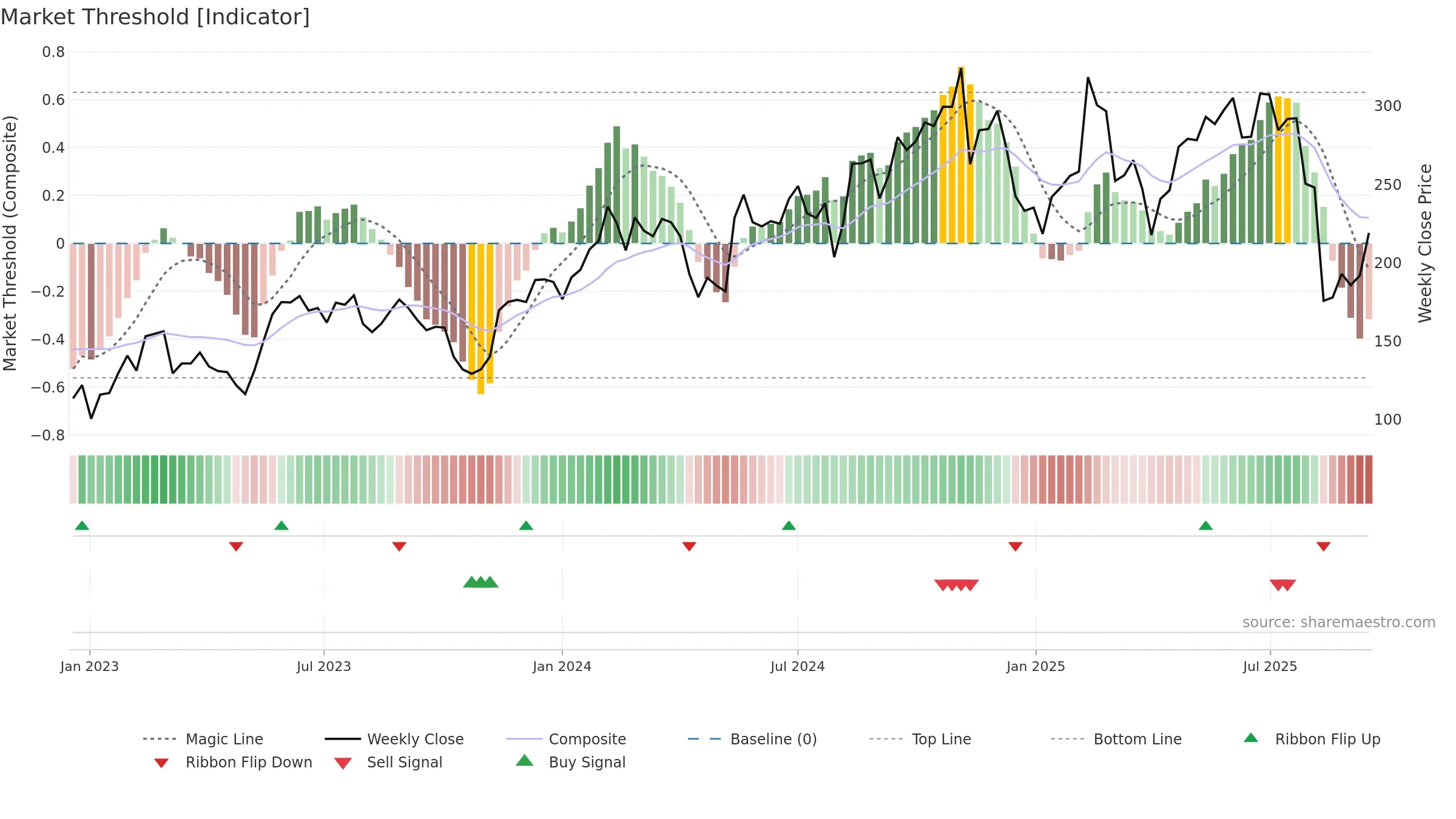
Task: Click the 150 tick on the right price axis
Action: click(1388, 342)
